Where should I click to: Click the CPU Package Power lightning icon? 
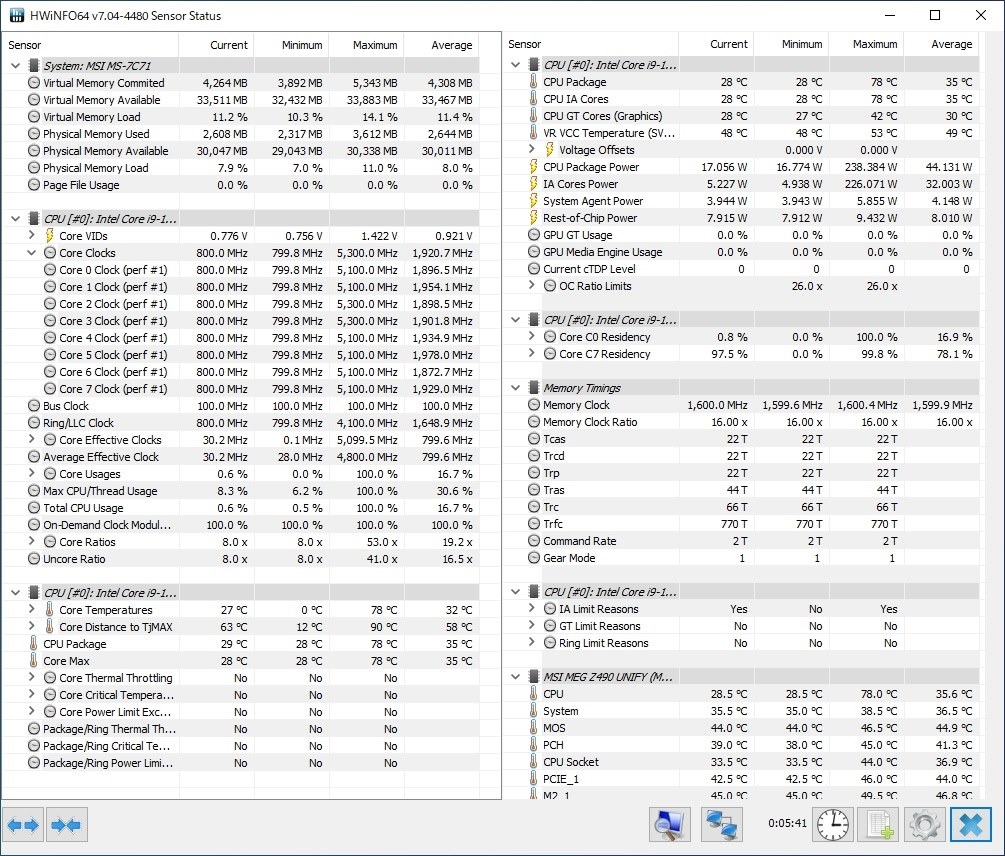pyautogui.click(x=533, y=167)
